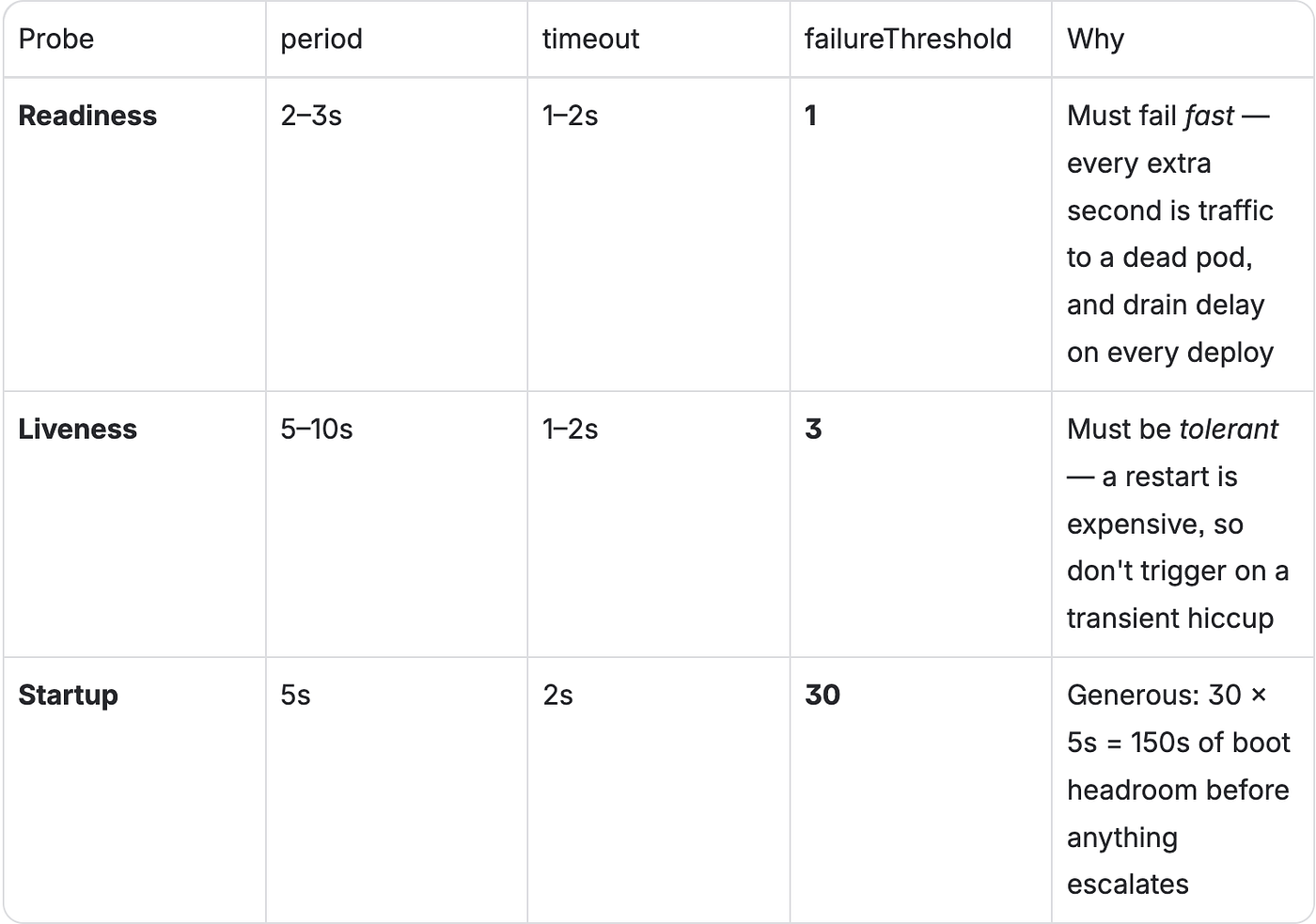
Task: Select the Startup row label
Action: pyautogui.click(x=69, y=696)
